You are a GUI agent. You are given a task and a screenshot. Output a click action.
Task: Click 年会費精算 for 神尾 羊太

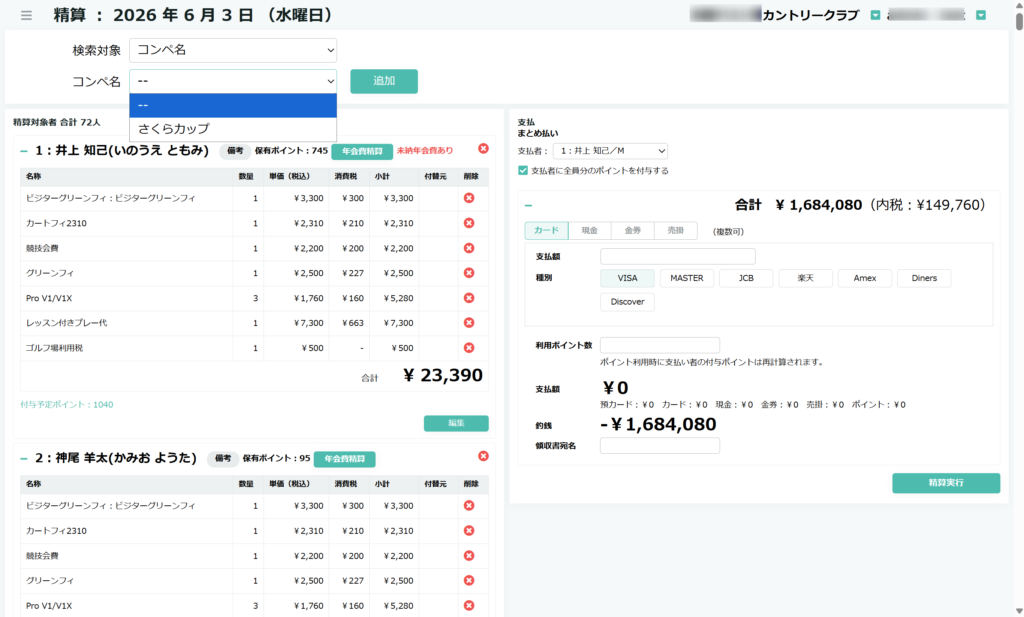pos(344,459)
